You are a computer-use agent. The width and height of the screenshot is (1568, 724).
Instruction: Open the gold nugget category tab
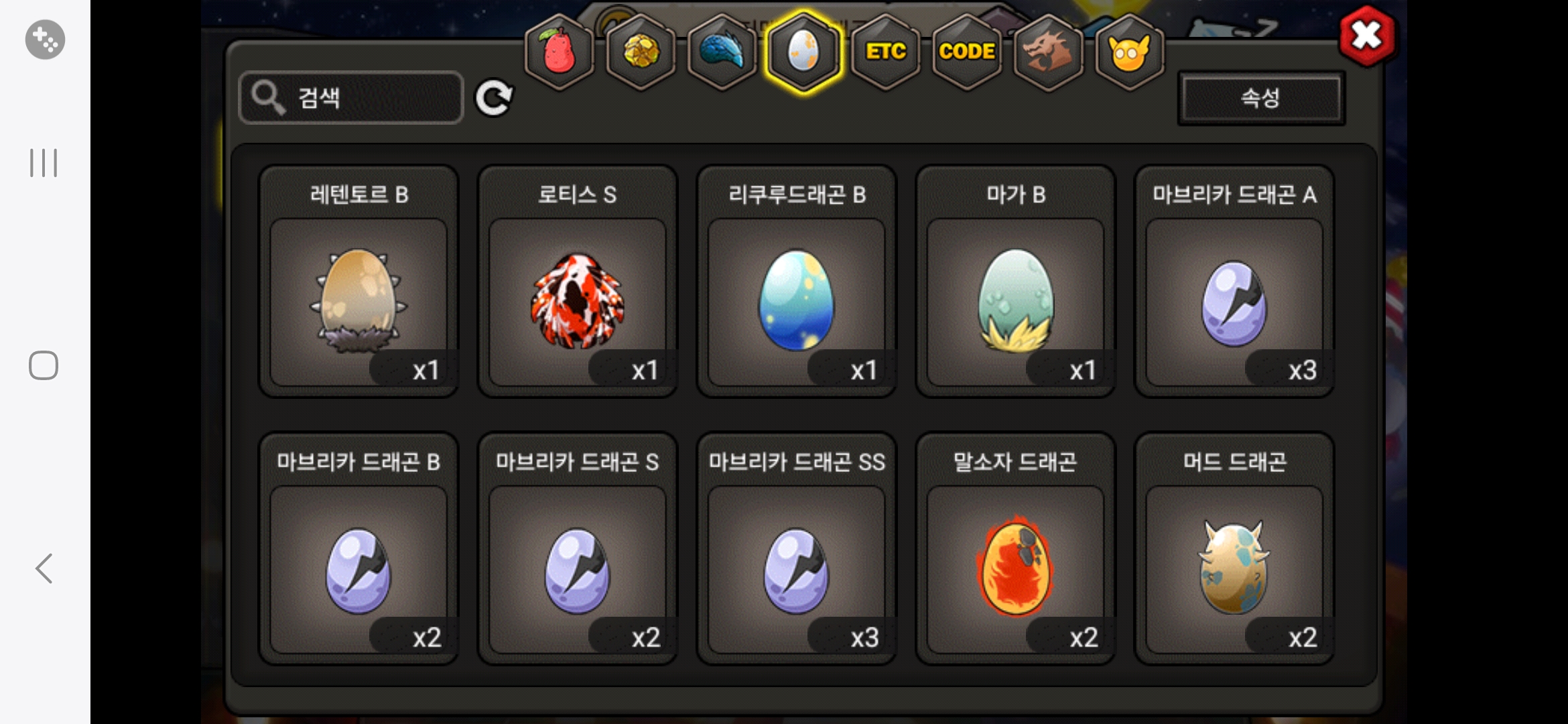tap(641, 52)
